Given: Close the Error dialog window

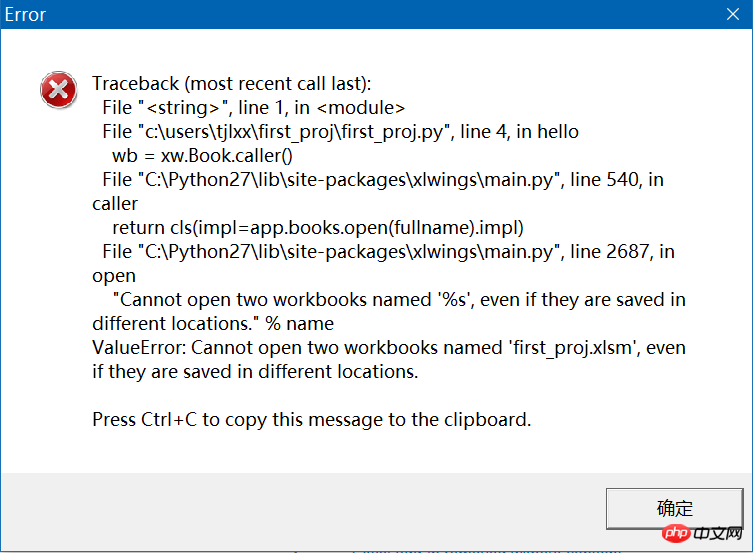Looking at the screenshot, I should pyautogui.click(x=733, y=15).
